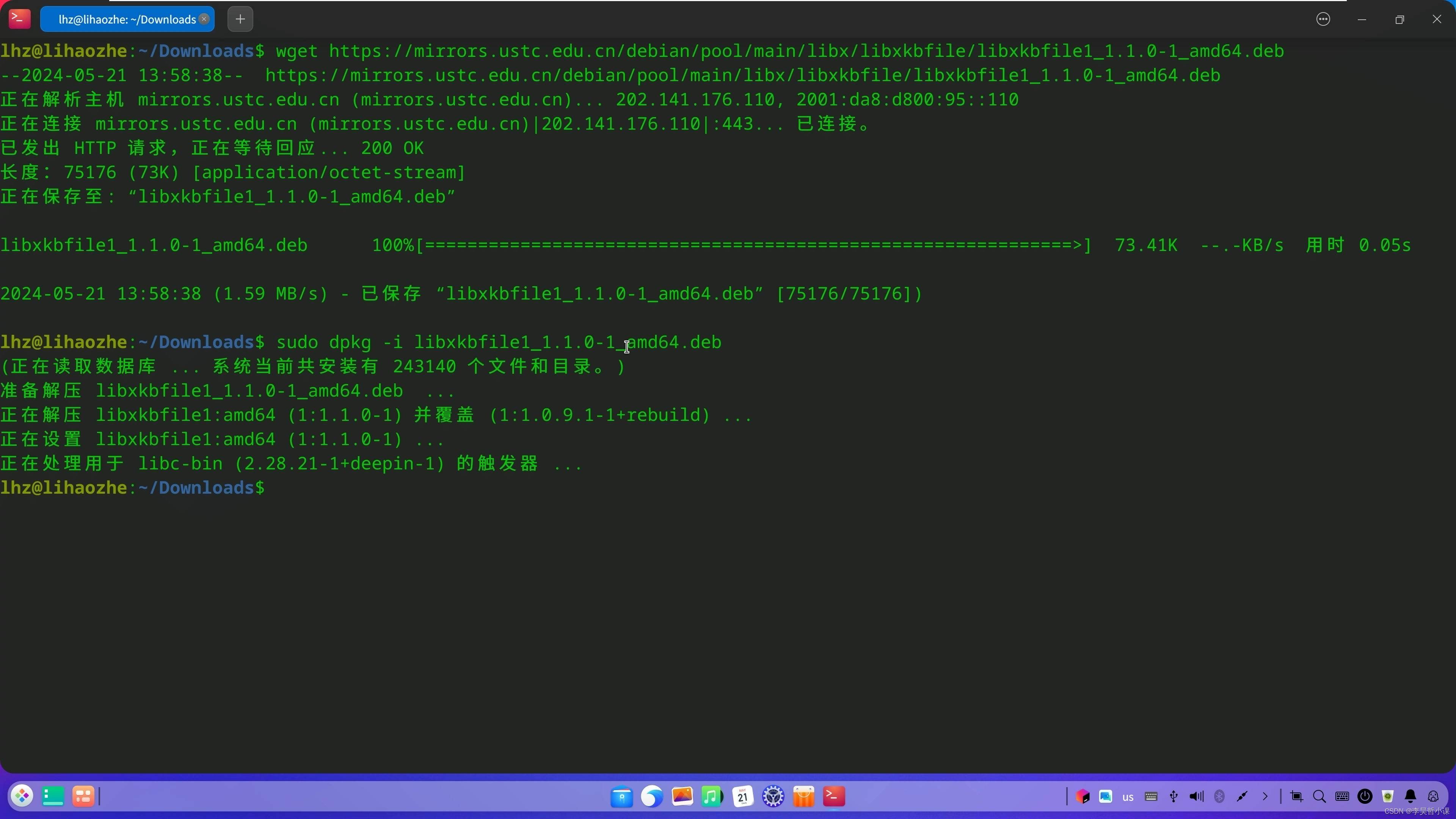
Task: Open the volume control in the tray
Action: click(x=1196, y=796)
